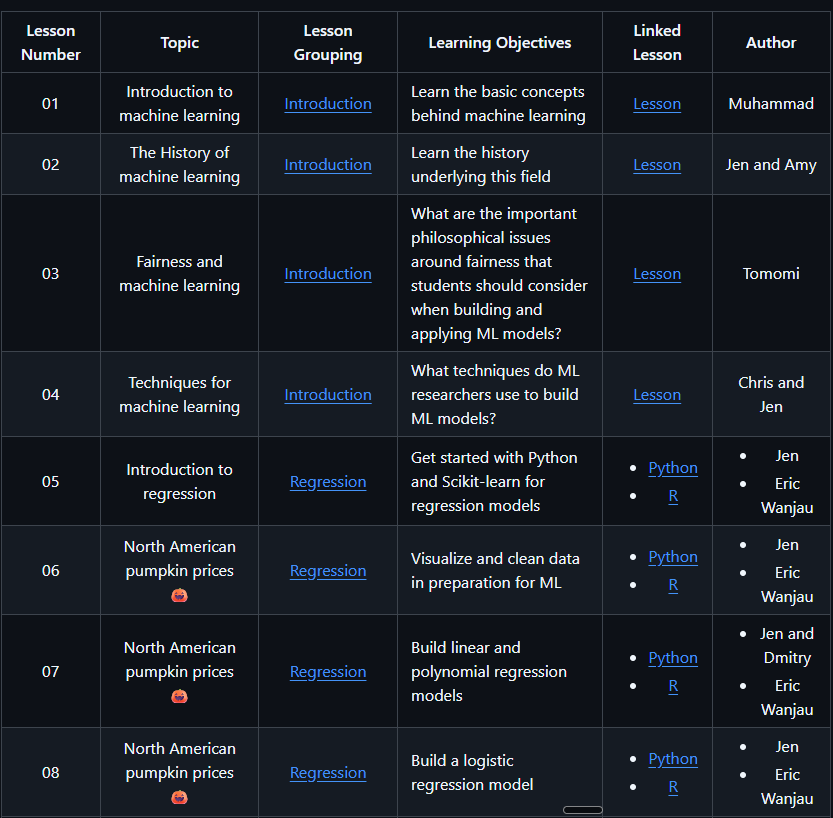Click 'Learn the history underlying this field' text
This screenshot has width=833, height=818.
(481, 165)
